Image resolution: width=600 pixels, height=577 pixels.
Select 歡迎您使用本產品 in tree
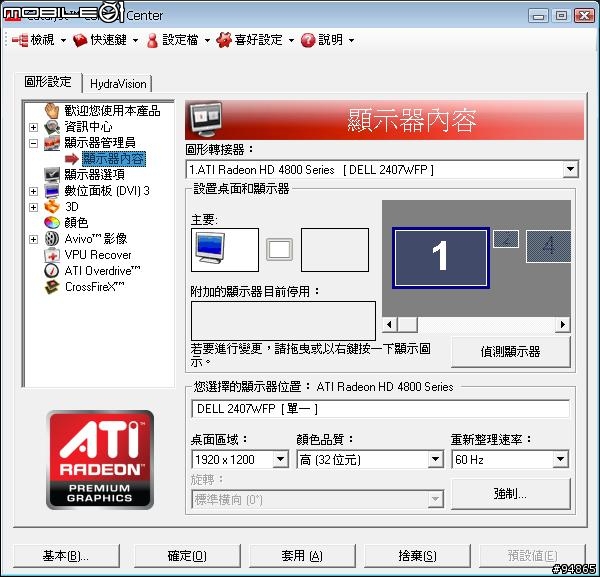point(112,111)
